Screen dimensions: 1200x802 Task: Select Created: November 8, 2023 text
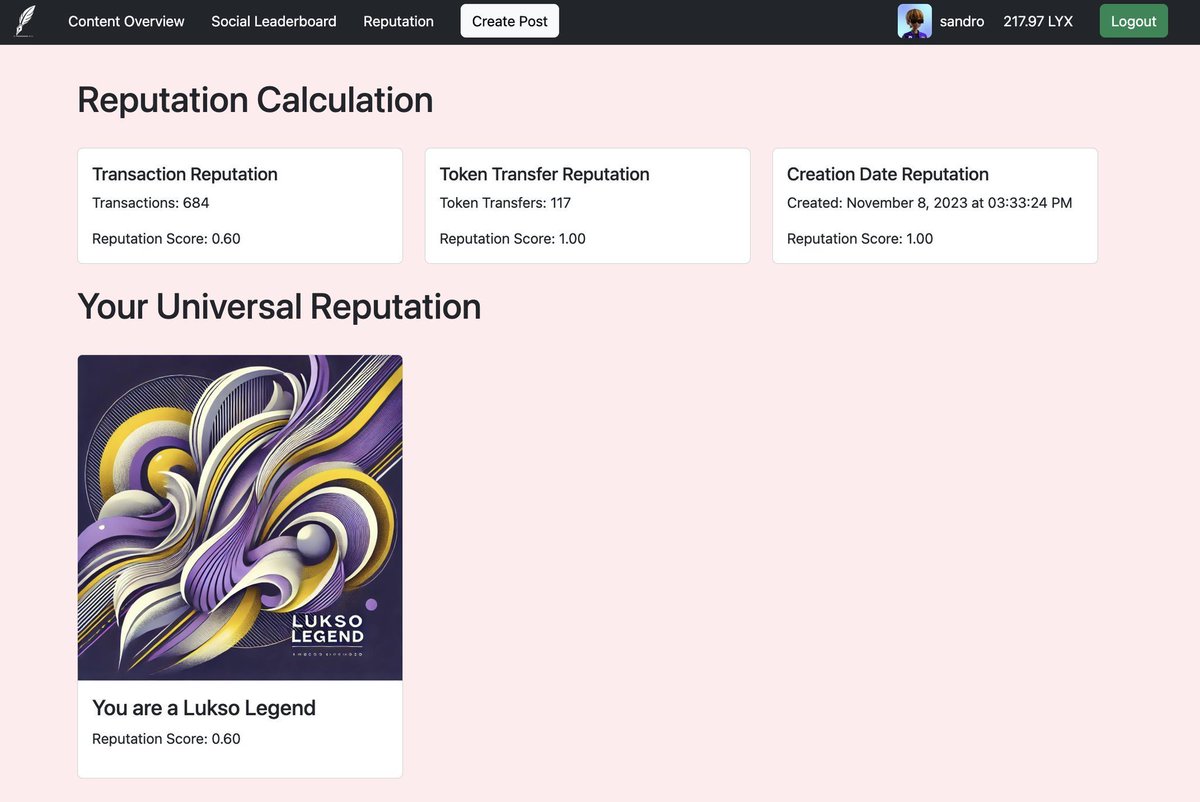929,203
